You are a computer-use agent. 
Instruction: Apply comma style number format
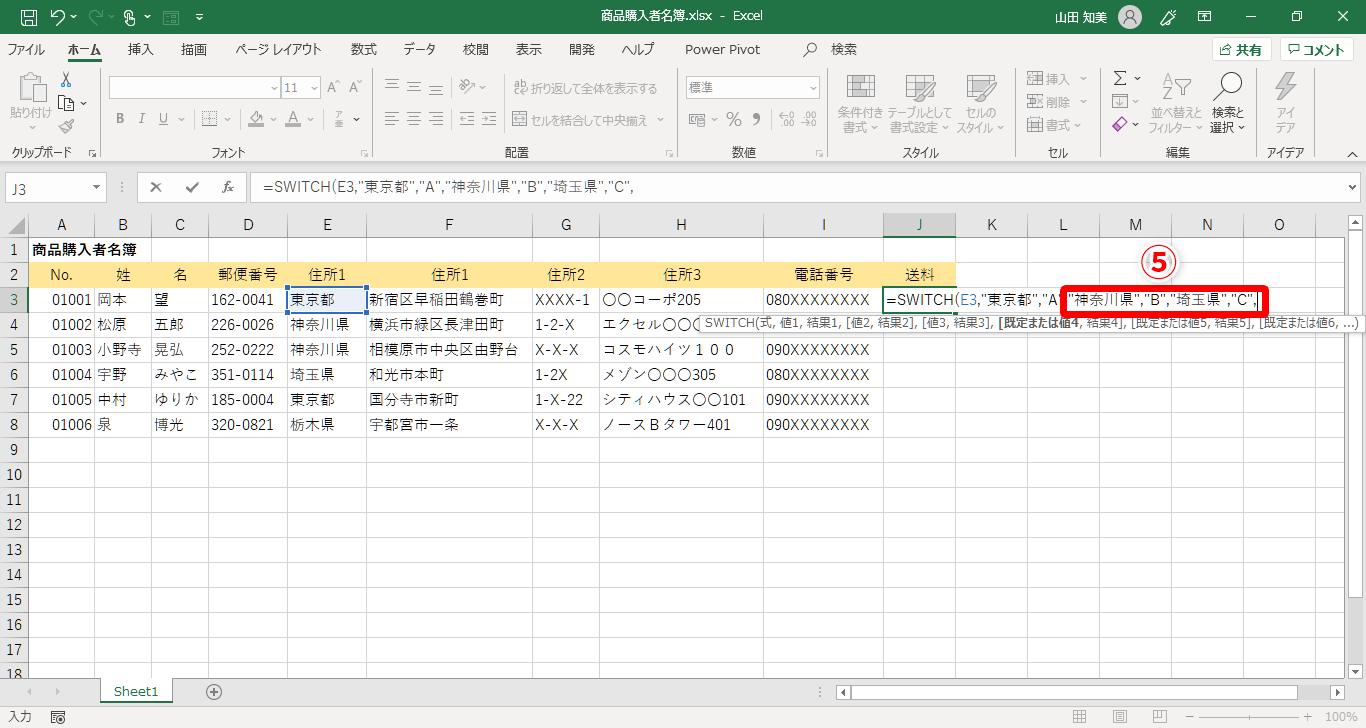tap(756, 119)
